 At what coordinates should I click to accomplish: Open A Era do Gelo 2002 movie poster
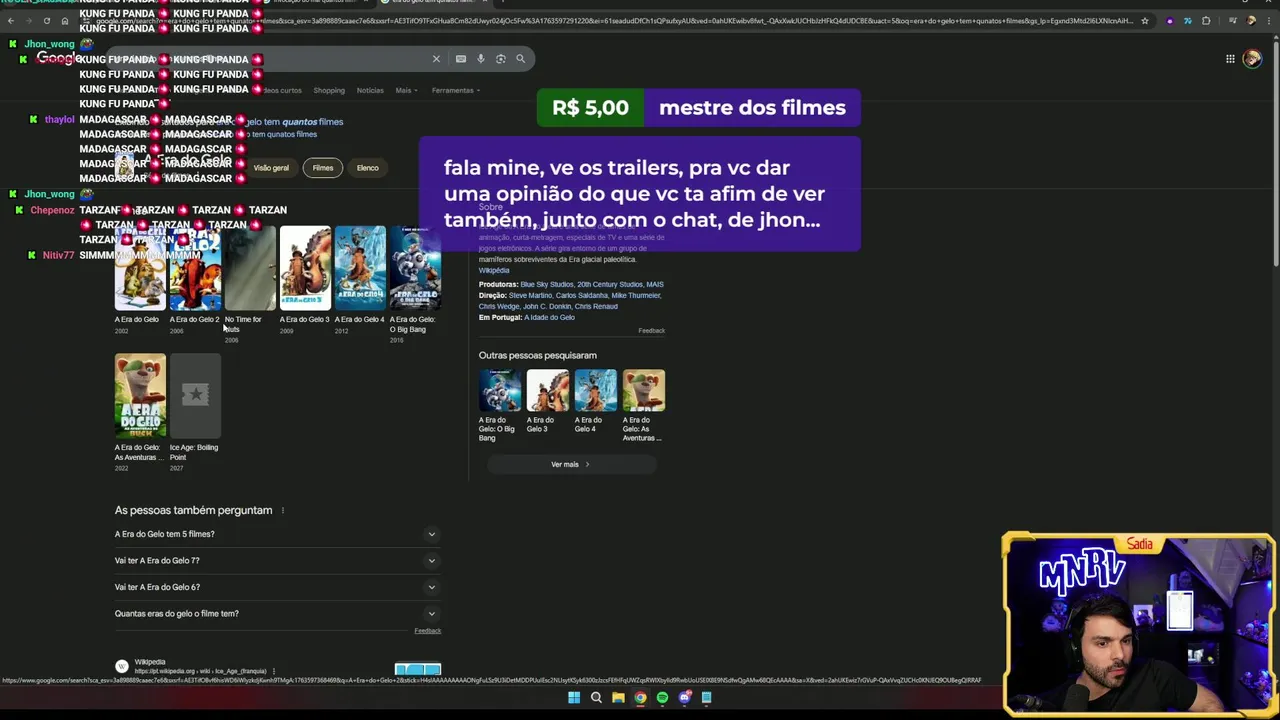click(140, 268)
